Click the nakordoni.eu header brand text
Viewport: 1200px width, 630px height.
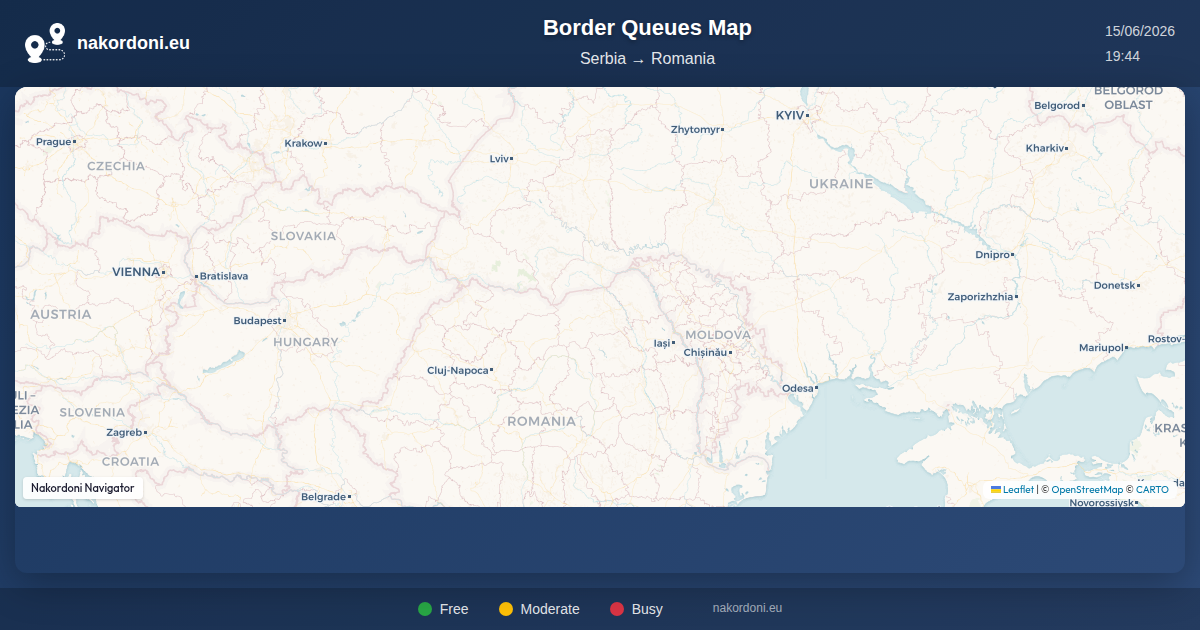click(133, 43)
